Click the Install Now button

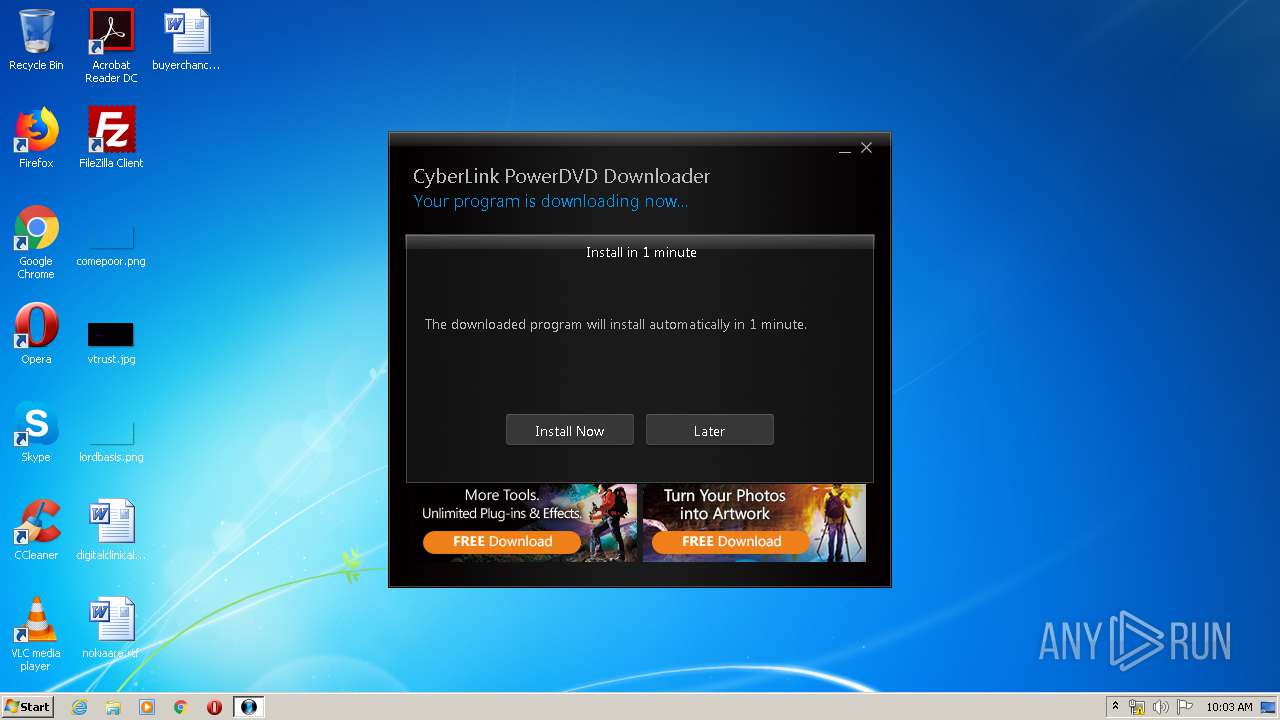coord(569,430)
